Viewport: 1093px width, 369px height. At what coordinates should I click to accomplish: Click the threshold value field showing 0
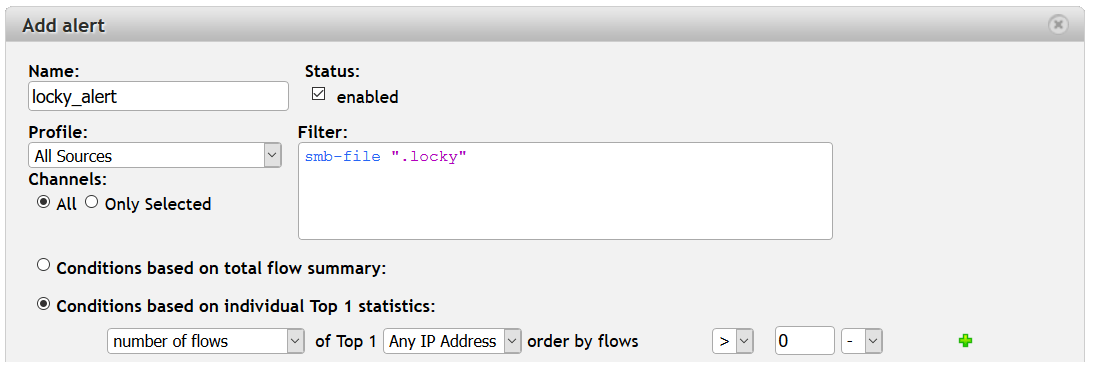pos(804,341)
